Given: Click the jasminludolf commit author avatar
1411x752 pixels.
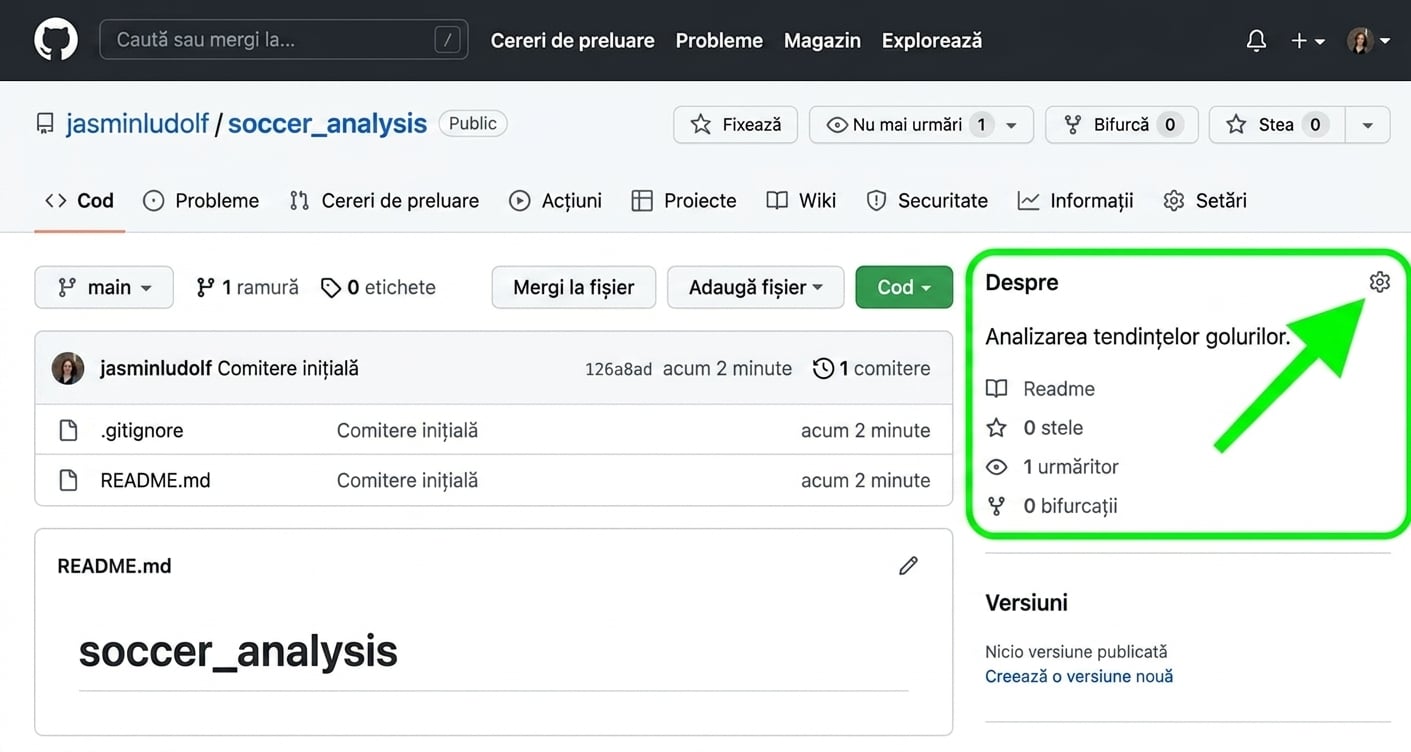Looking at the screenshot, I should (68, 369).
